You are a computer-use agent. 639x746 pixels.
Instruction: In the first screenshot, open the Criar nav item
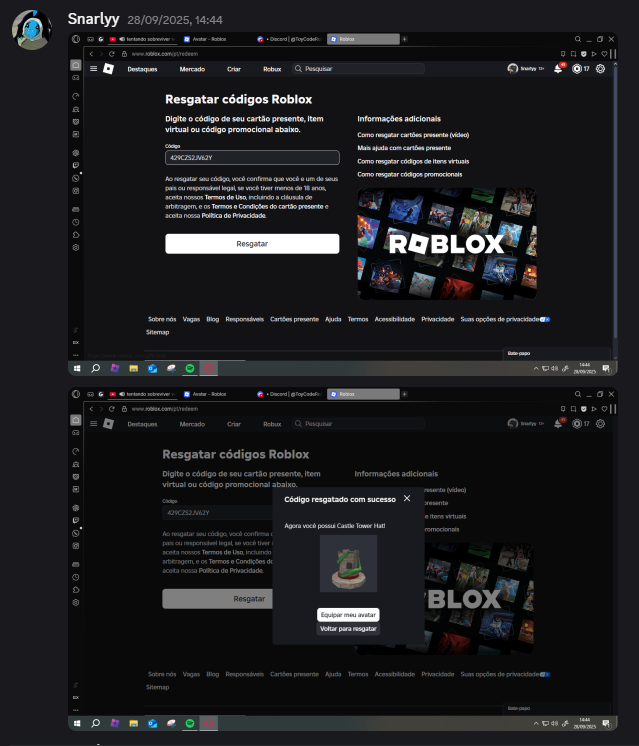(234, 69)
